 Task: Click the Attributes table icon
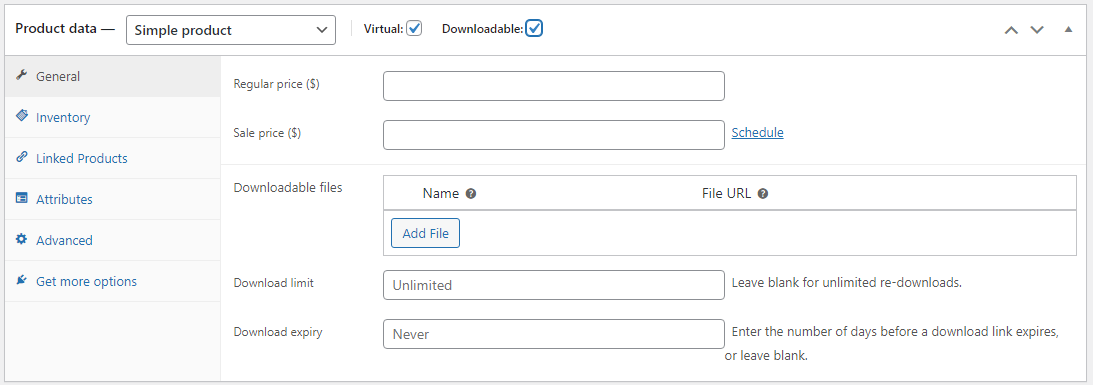coord(22,199)
